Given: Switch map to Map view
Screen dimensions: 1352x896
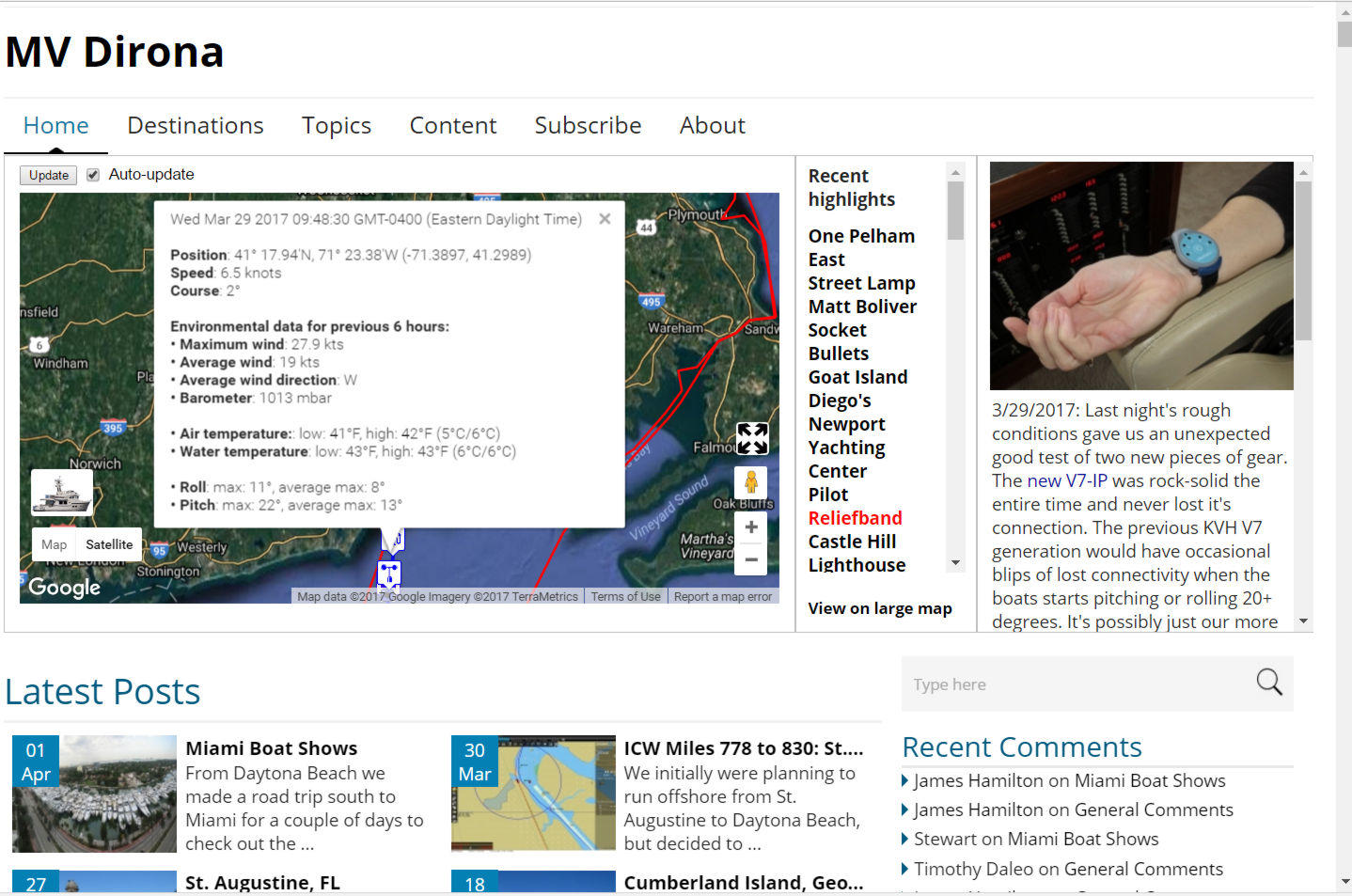Looking at the screenshot, I should 54,544.
